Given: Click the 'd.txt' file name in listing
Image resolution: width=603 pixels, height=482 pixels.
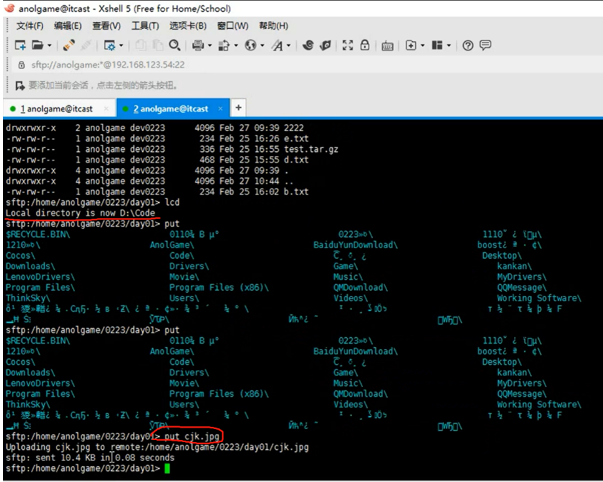Looking at the screenshot, I should click(296, 160).
